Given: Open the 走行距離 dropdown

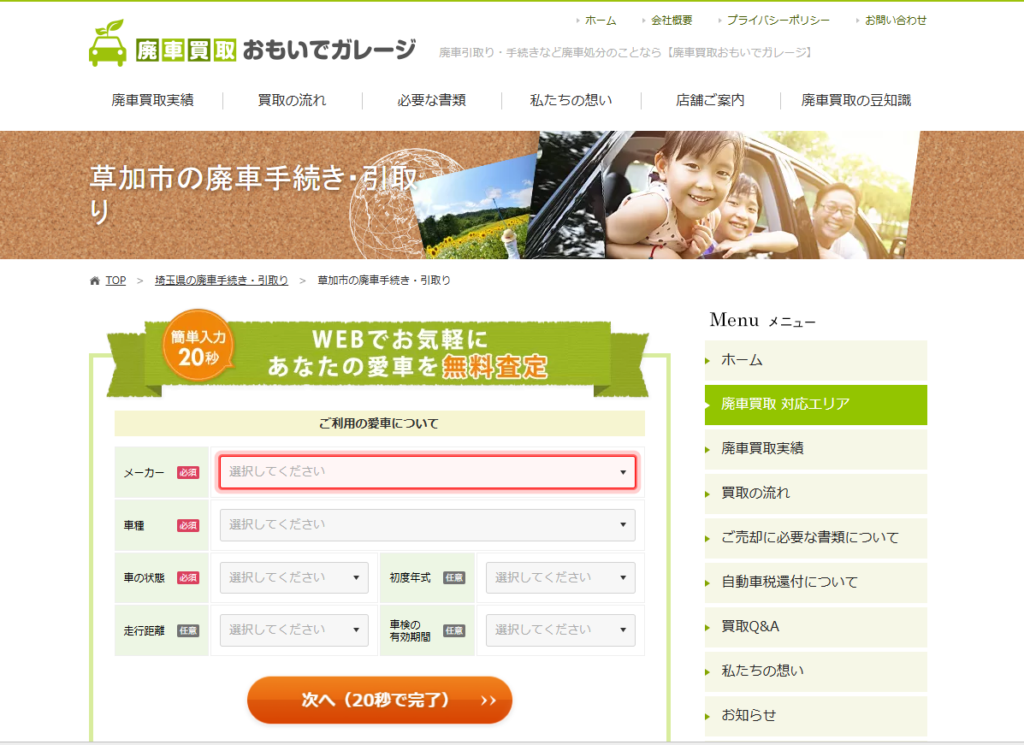Looking at the screenshot, I should point(294,630).
